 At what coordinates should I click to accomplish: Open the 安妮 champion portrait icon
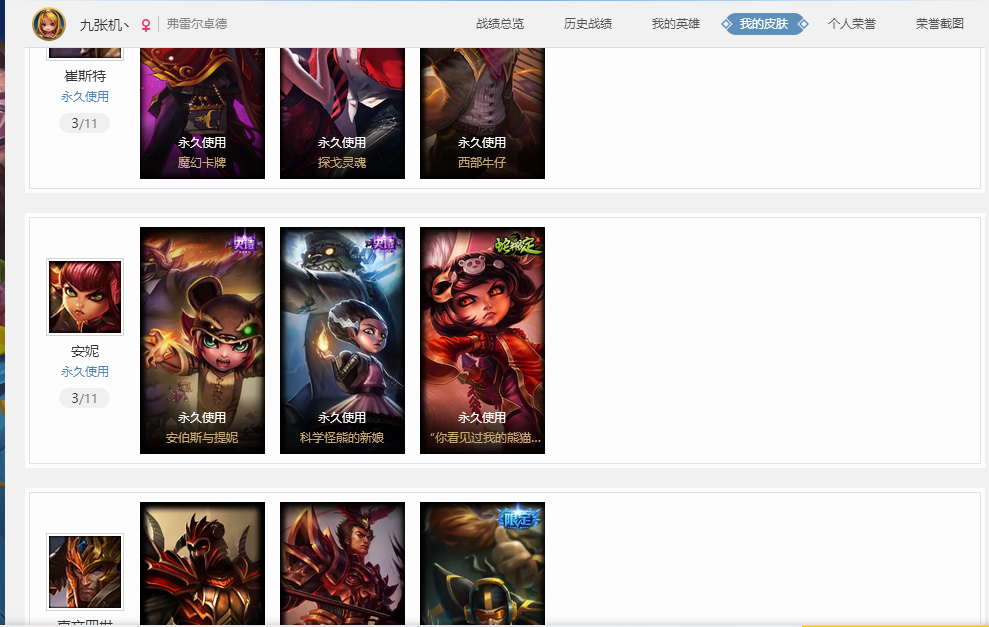point(85,296)
